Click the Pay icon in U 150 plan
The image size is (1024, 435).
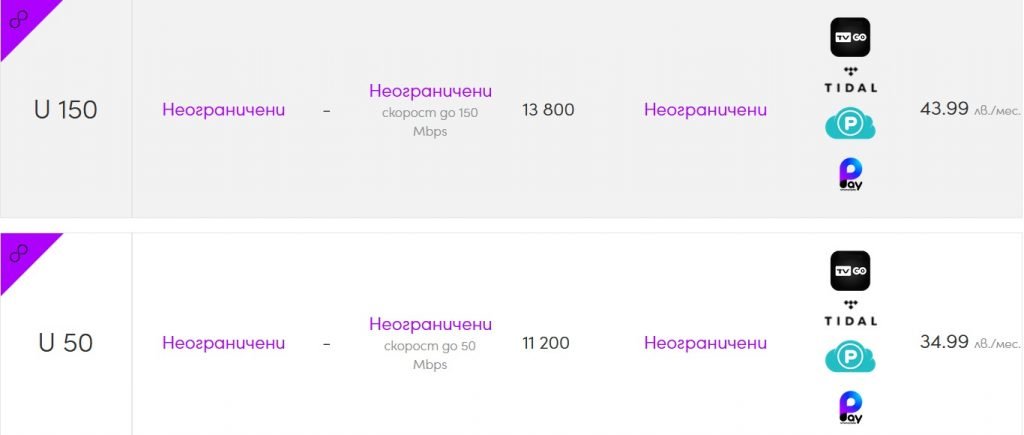850,174
